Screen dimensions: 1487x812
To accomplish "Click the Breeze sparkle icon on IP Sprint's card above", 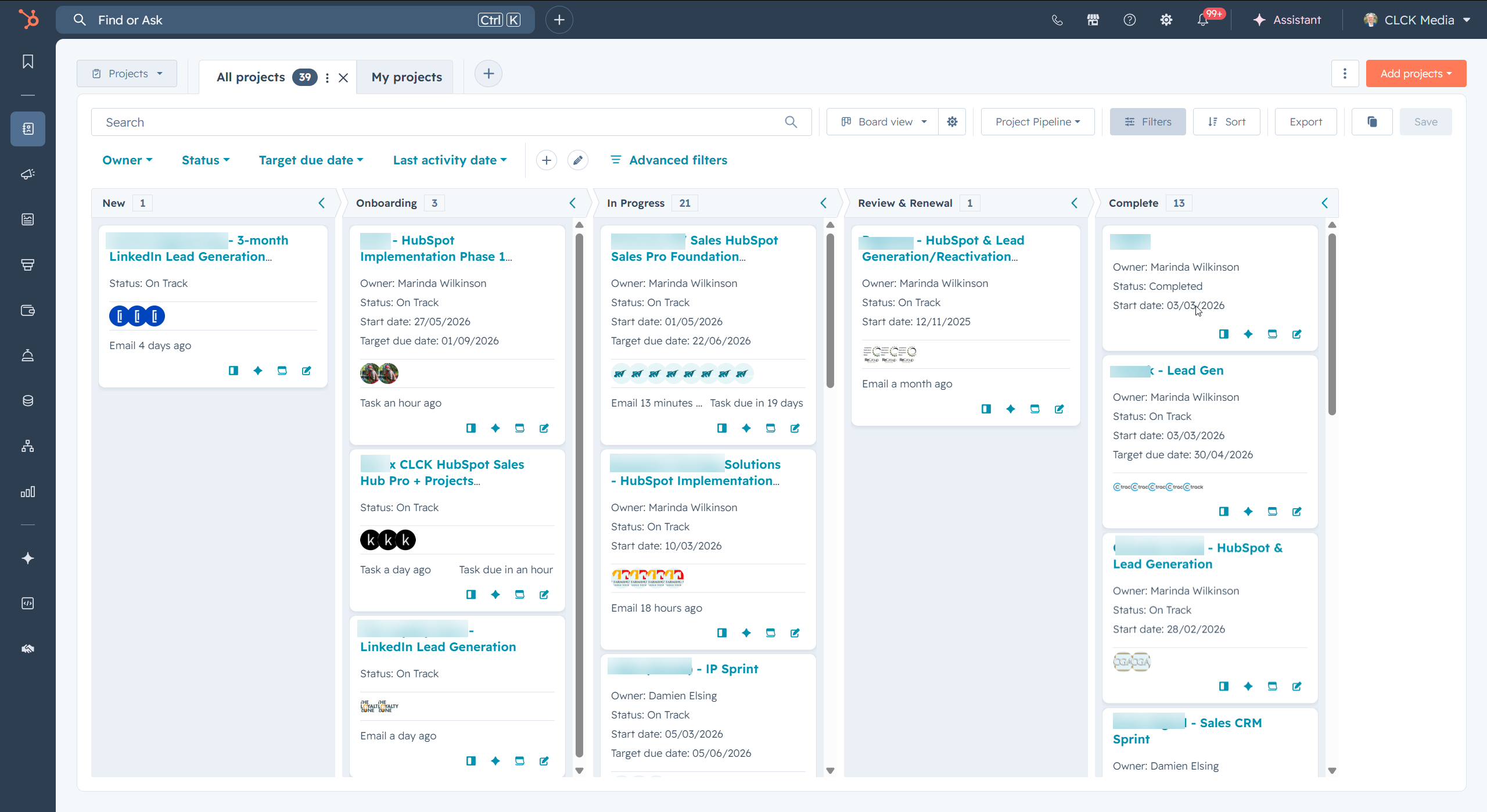I will tap(746, 633).
